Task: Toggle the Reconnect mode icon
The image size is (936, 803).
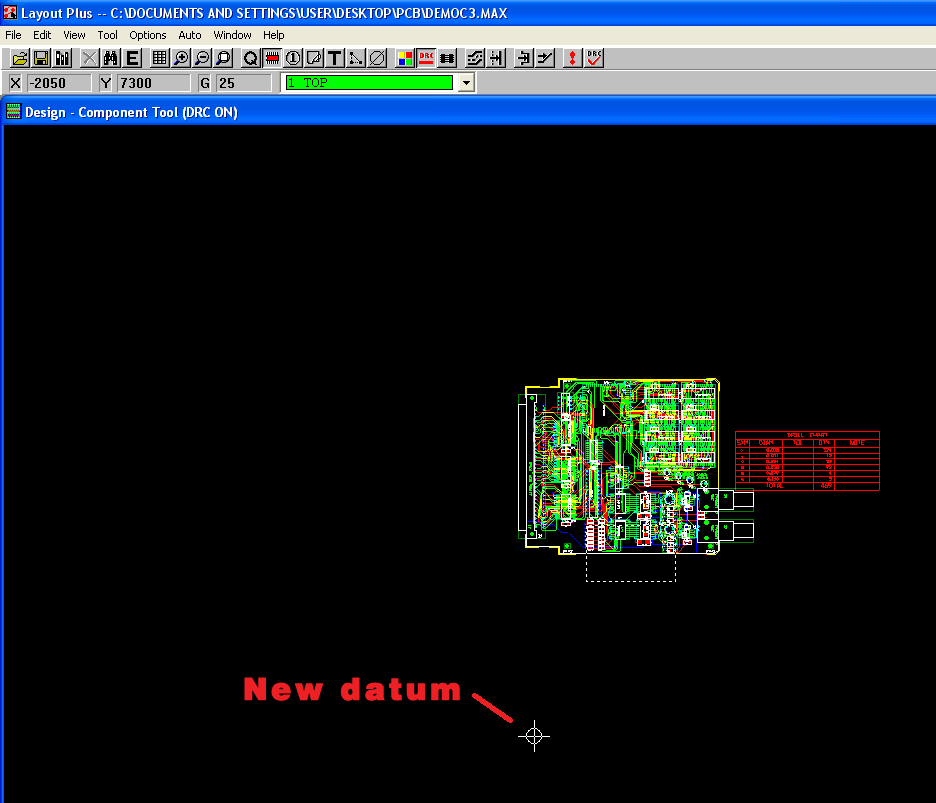Action: (447, 59)
